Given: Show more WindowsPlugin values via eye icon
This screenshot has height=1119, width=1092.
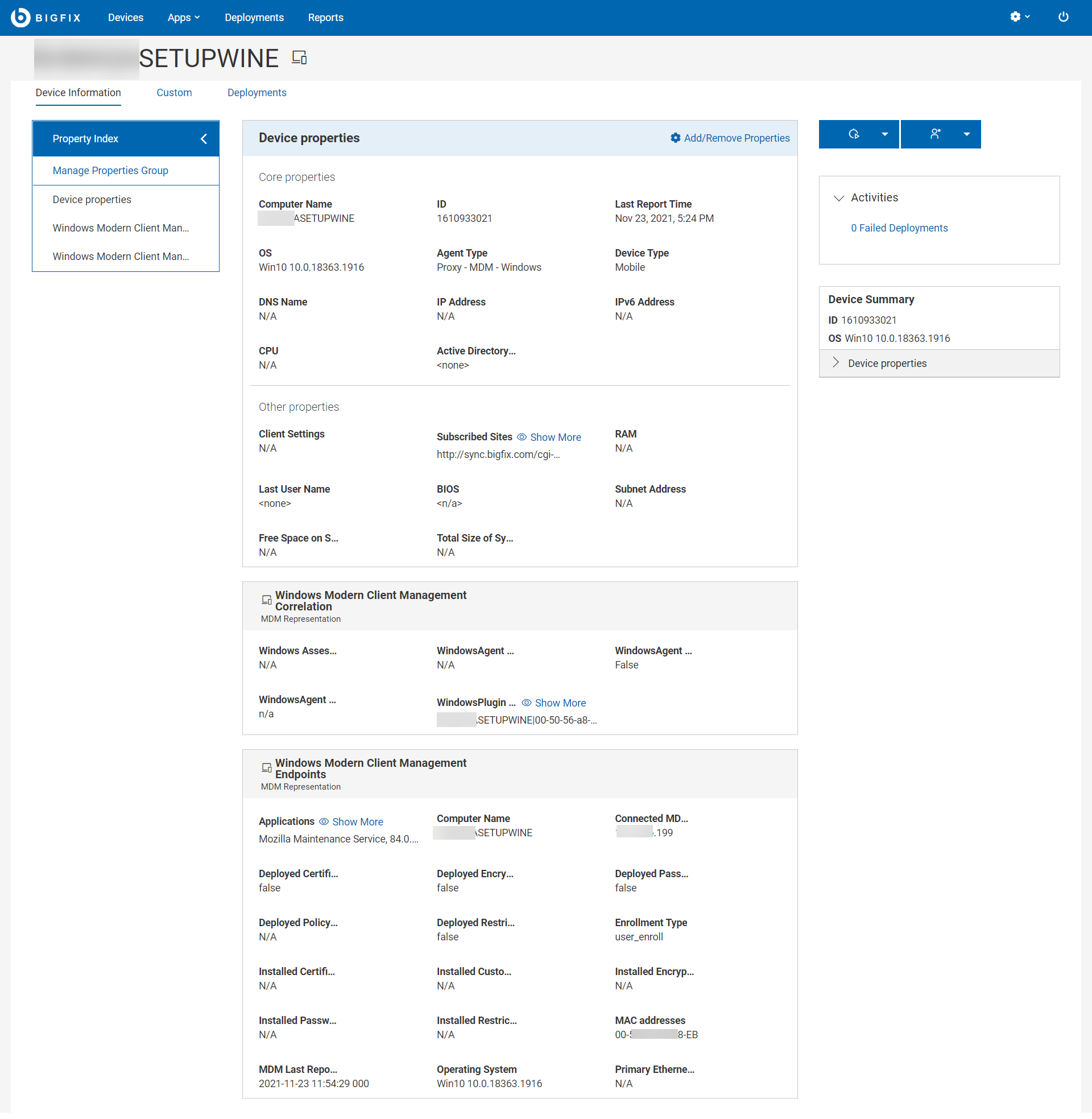Looking at the screenshot, I should [x=526, y=703].
